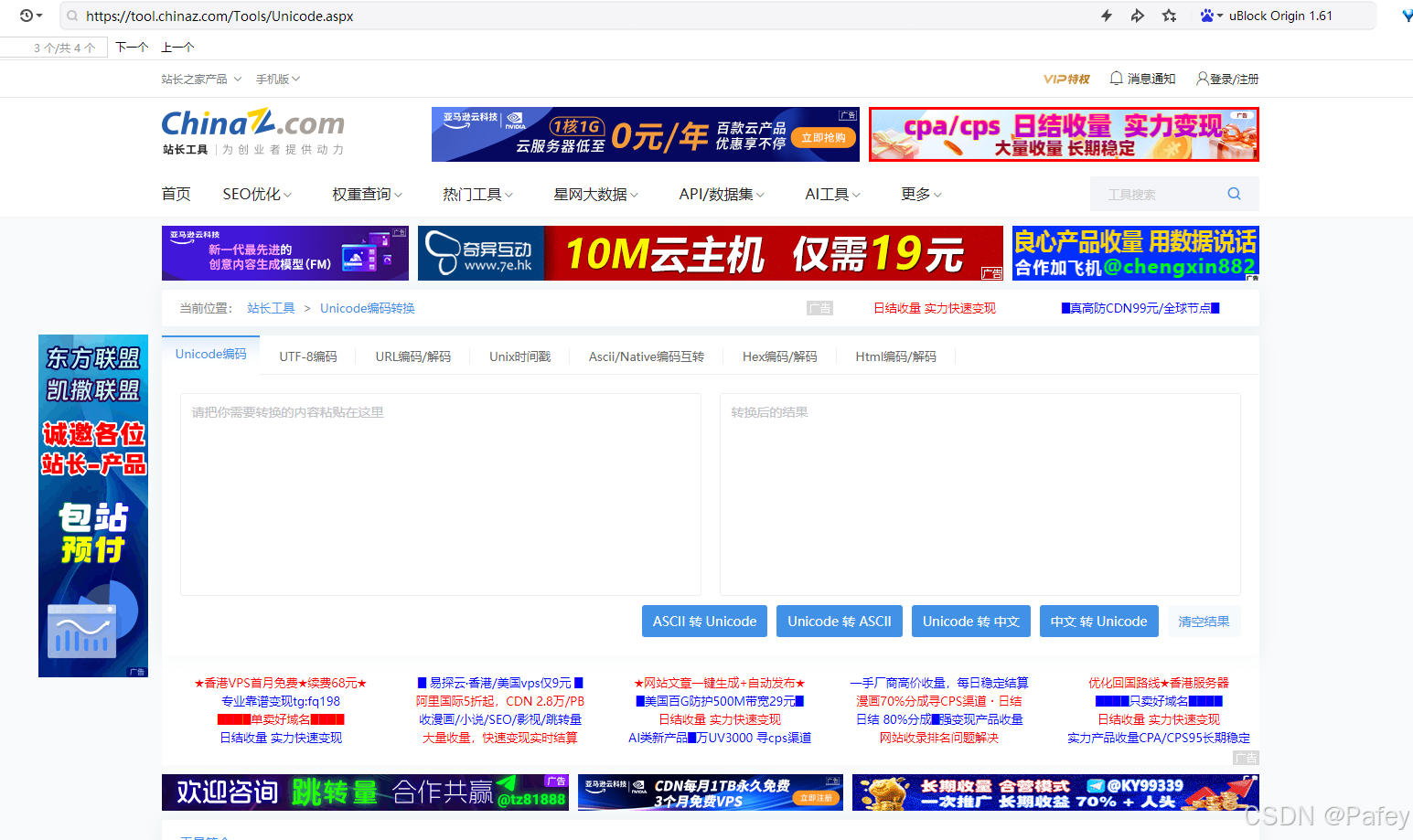Open 热门工具 menu dropdown

click(477, 194)
